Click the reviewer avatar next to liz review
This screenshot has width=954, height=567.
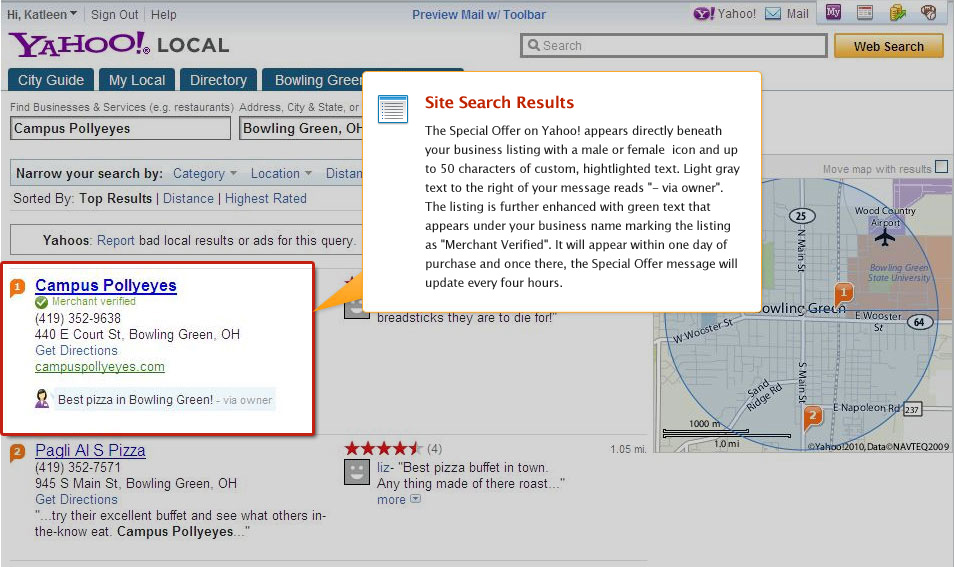(357, 472)
